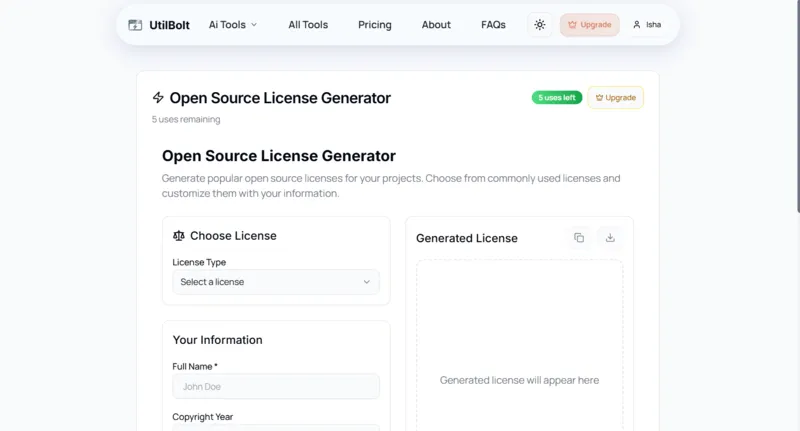Click the Generated License heading
Viewport: 800px width, 431px height.
(x=467, y=238)
